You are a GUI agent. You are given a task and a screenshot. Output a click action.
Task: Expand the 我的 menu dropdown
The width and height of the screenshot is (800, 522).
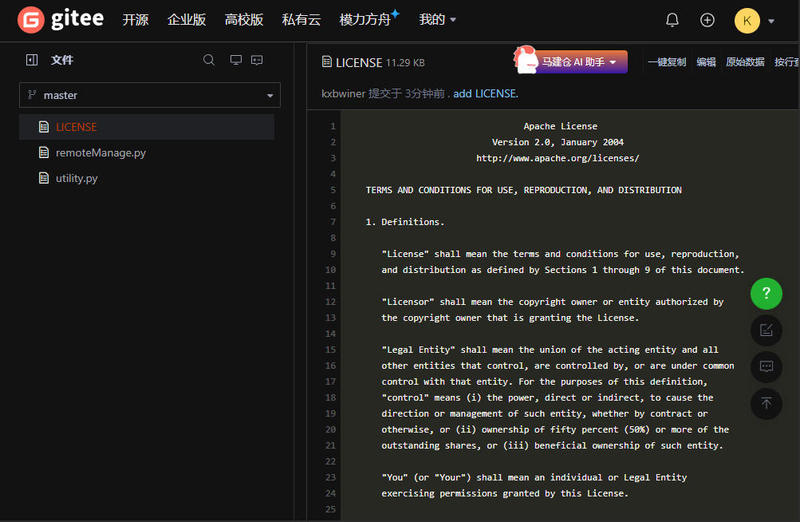click(437, 20)
